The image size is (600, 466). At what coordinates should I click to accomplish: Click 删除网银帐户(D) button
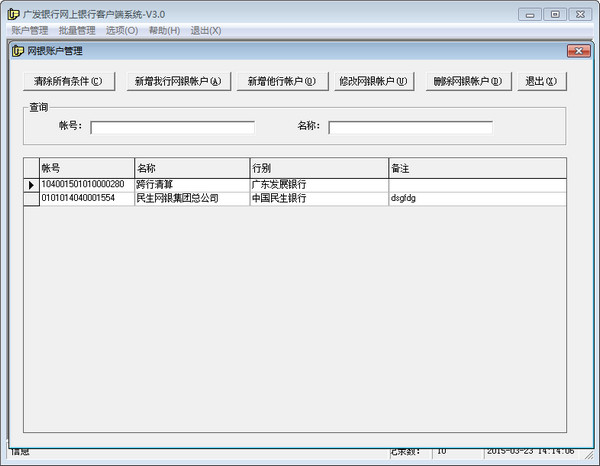(468, 81)
